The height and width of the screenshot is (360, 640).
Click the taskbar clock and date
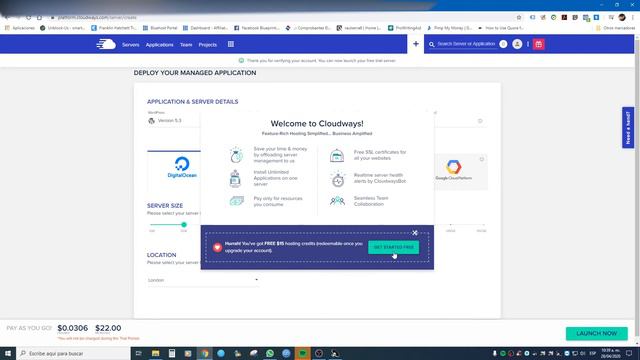pyautogui.click(x=610, y=353)
